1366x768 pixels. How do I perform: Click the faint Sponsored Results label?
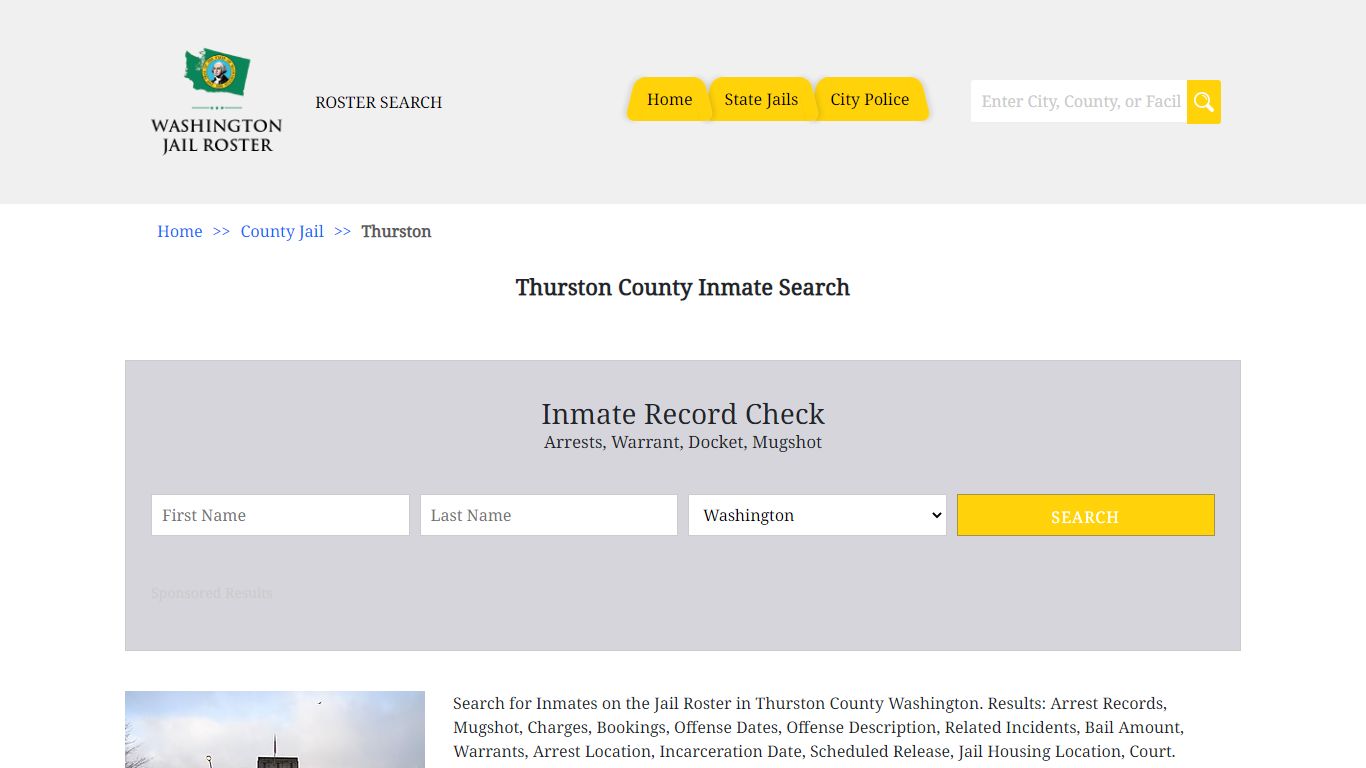212,593
